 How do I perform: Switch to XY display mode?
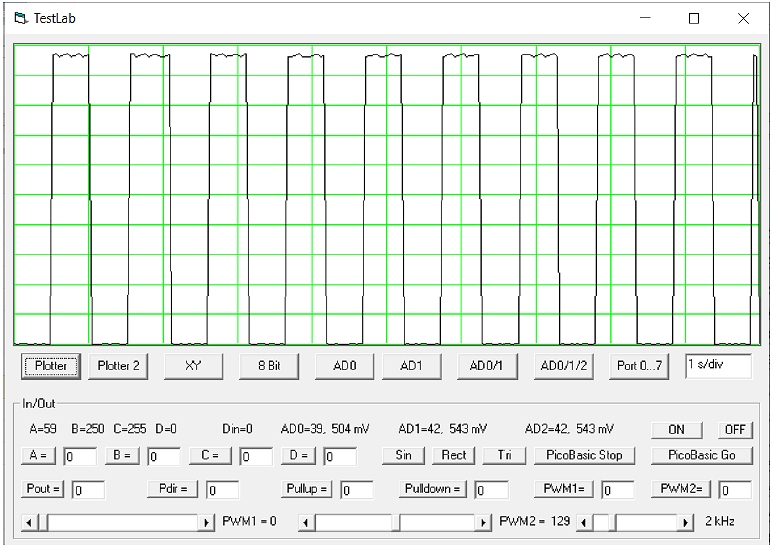[x=194, y=366]
